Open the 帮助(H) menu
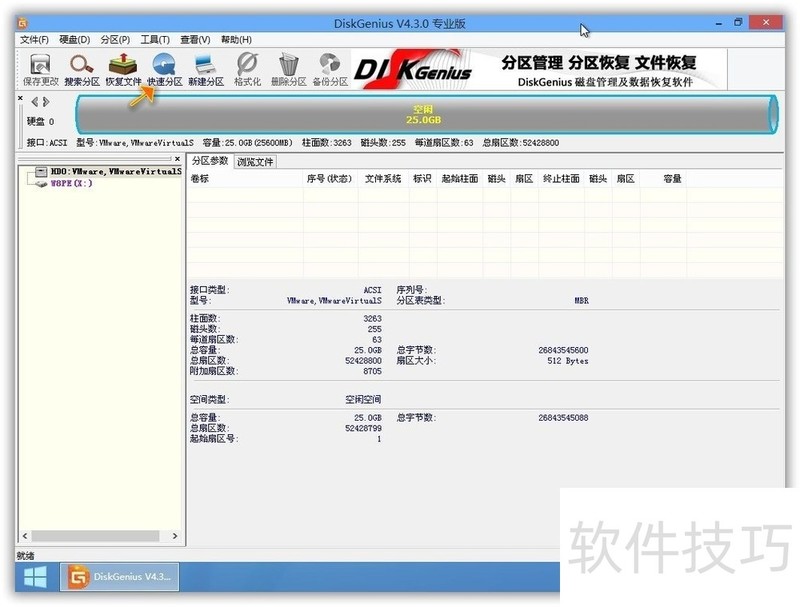Screen dimensions: 800x607 (x=236, y=40)
